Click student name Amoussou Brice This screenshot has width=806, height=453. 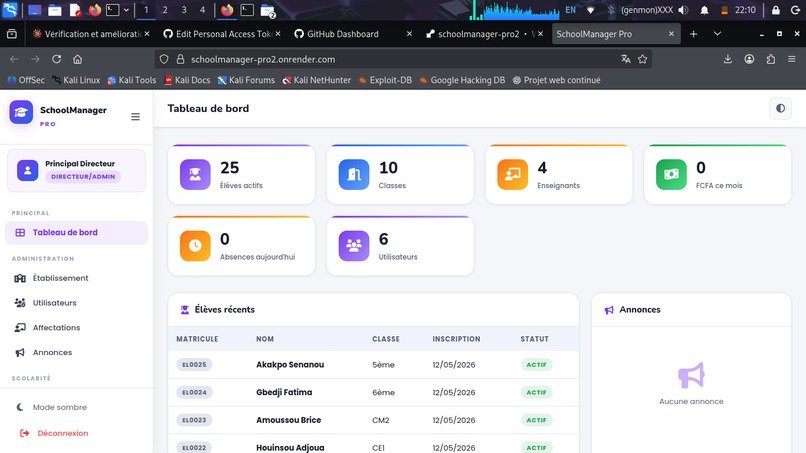click(x=288, y=420)
